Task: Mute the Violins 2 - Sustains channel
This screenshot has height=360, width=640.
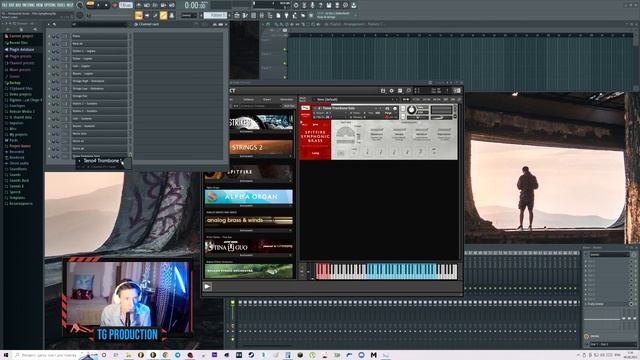Action: (50, 111)
